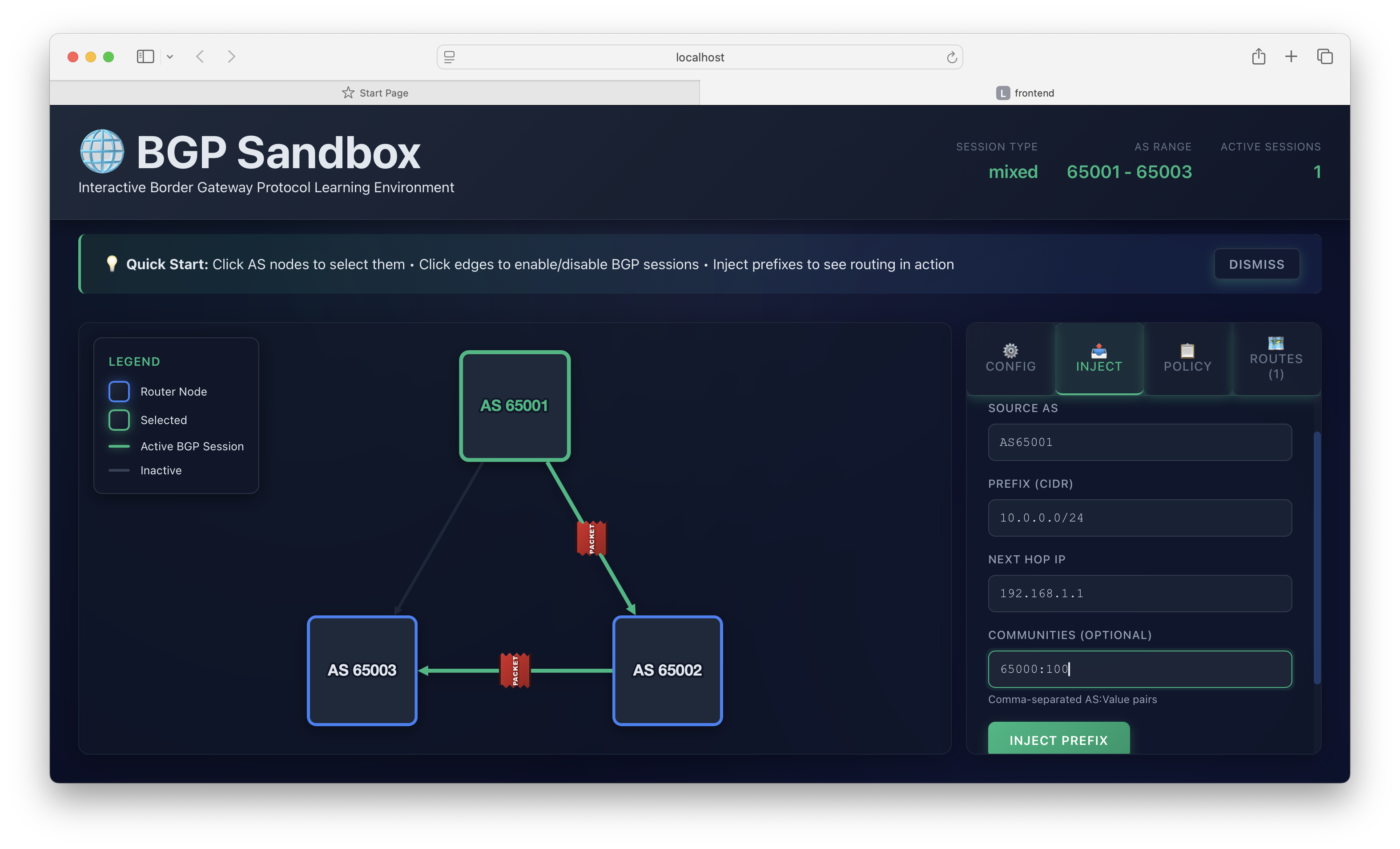Click the PACKET icon on the AS 65002 to 65003 edge
This screenshot has width=1400, height=849.
pyautogui.click(x=515, y=671)
